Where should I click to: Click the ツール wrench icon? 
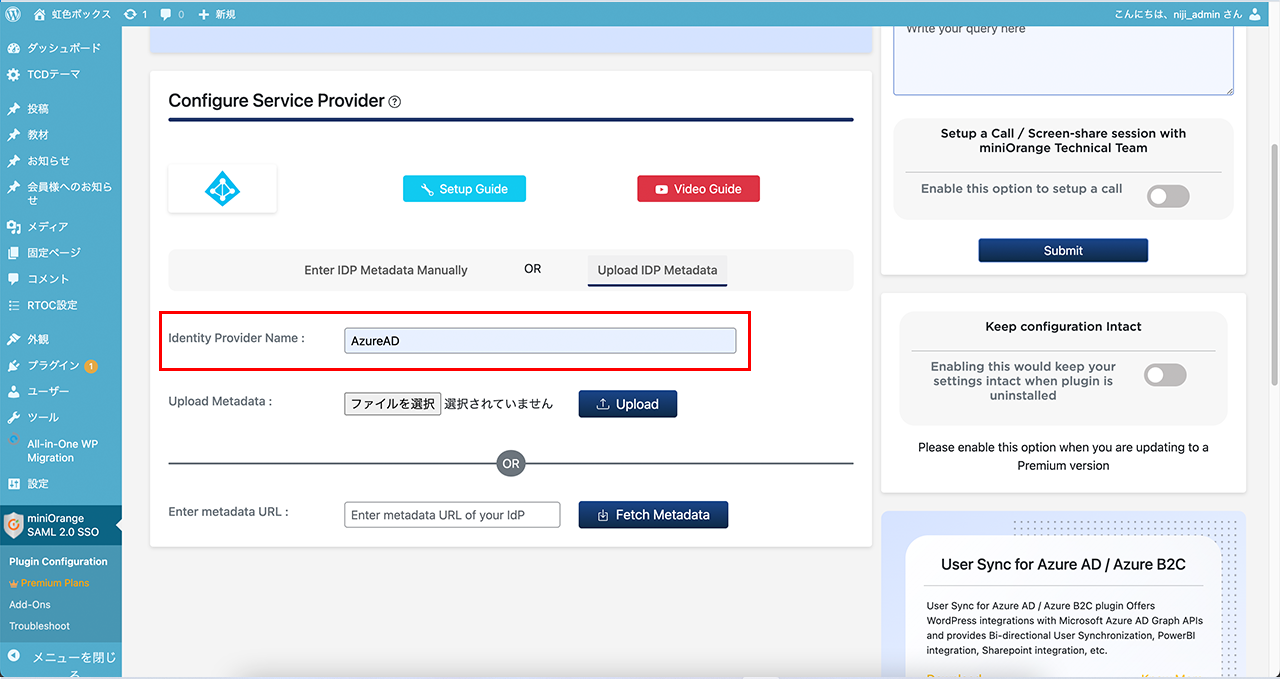tap(13, 417)
